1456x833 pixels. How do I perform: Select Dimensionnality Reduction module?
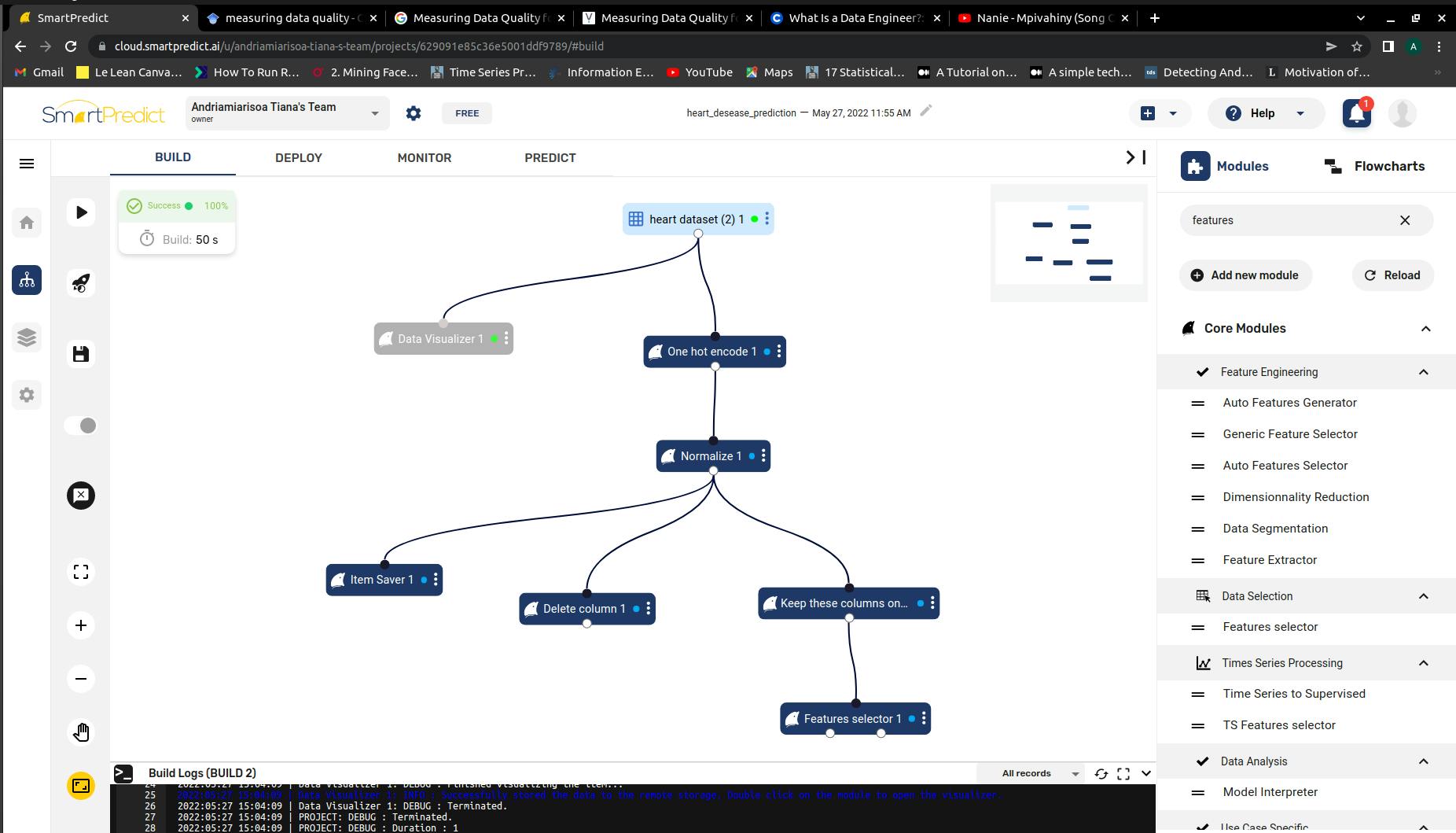coord(1296,497)
